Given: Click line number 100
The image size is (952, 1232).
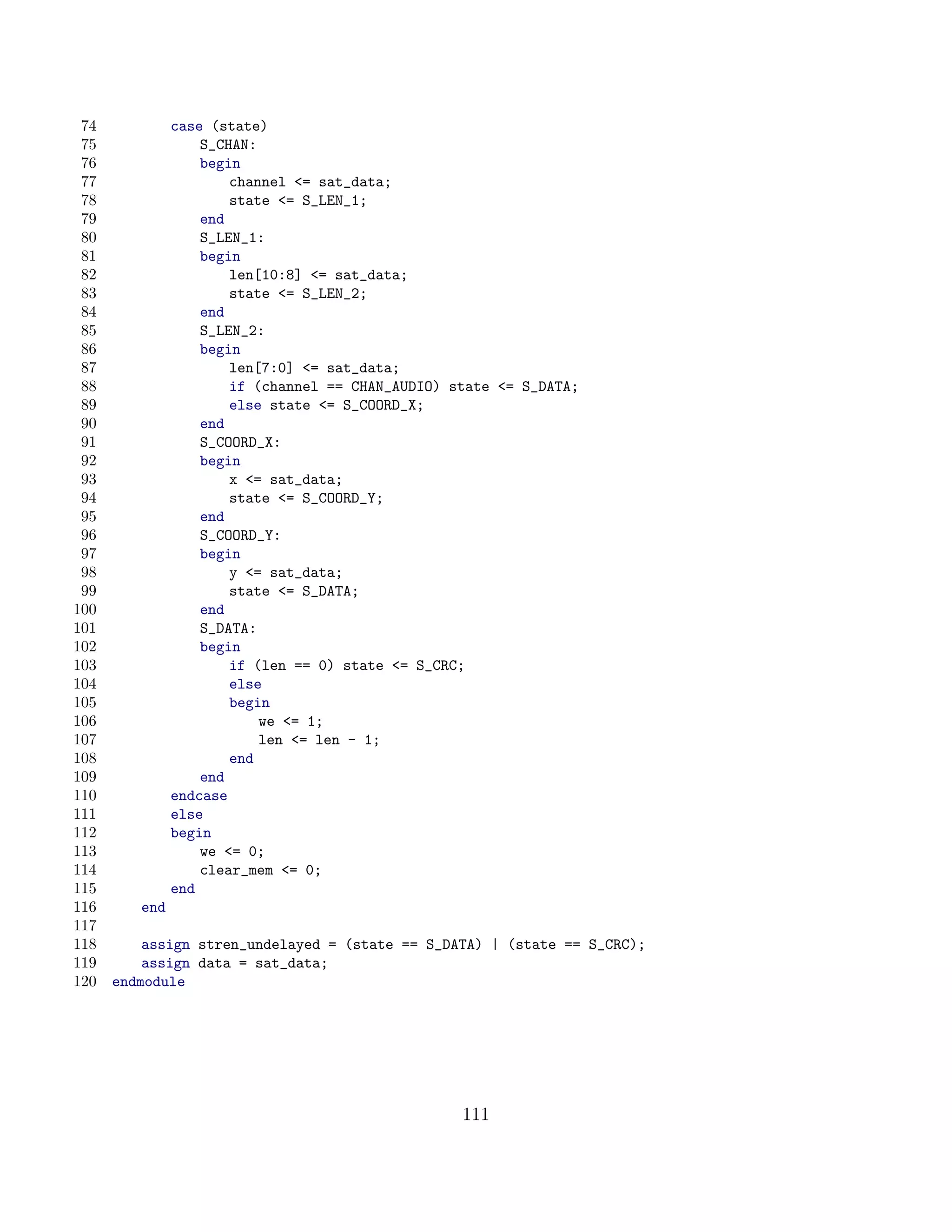Looking at the screenshot, I should [85, 610].
